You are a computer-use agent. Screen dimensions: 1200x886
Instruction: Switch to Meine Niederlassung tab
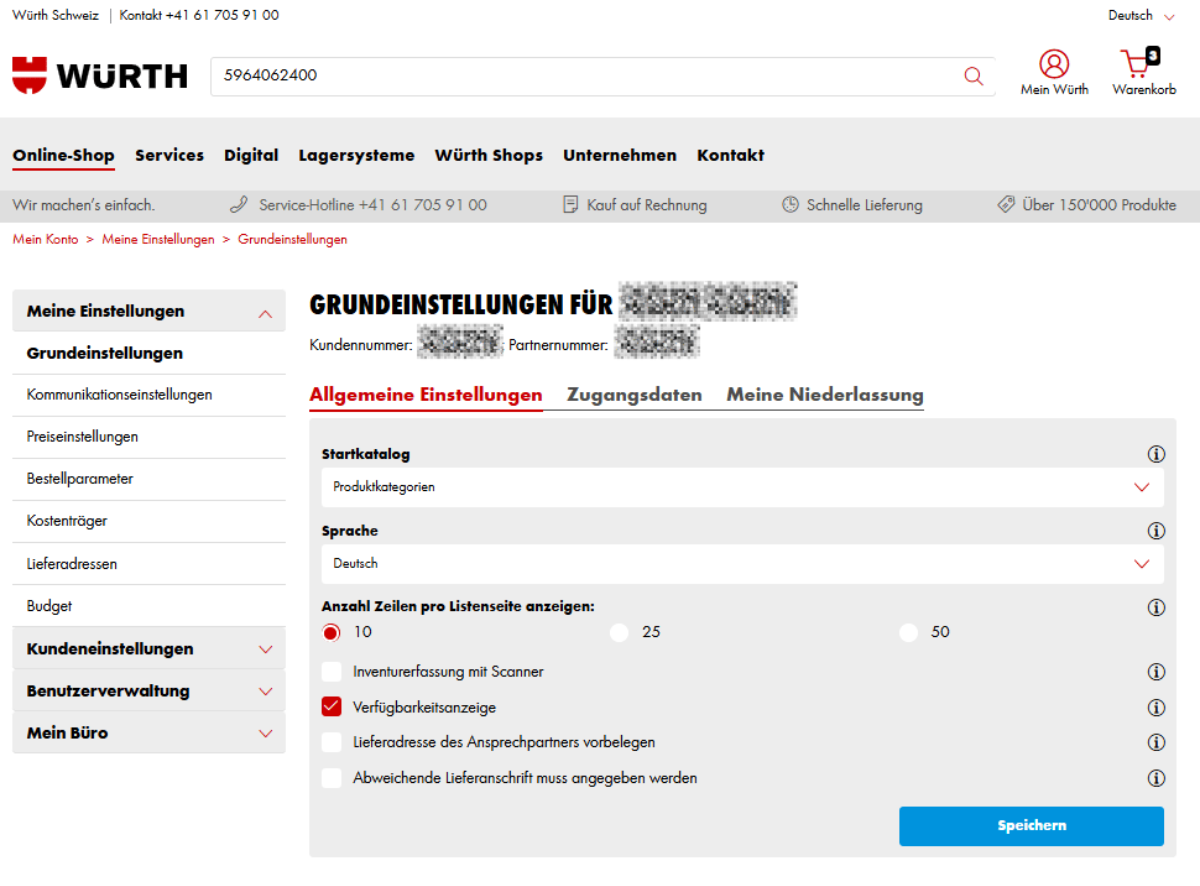click(825, 395)
